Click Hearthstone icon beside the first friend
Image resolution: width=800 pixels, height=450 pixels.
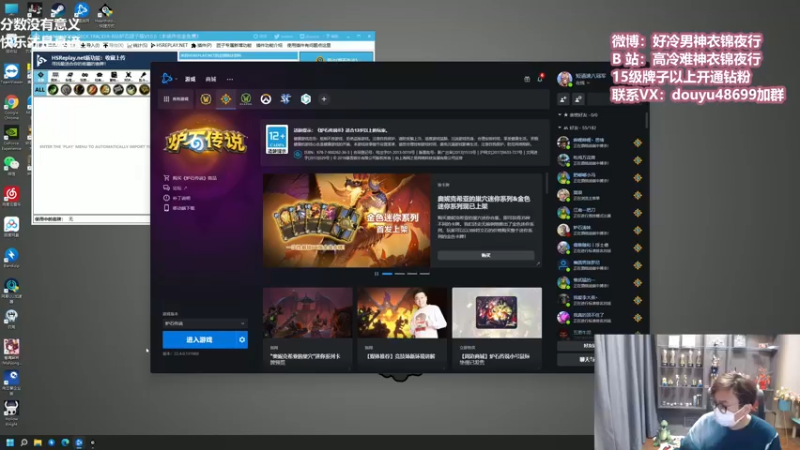click(x=638, y=143)
